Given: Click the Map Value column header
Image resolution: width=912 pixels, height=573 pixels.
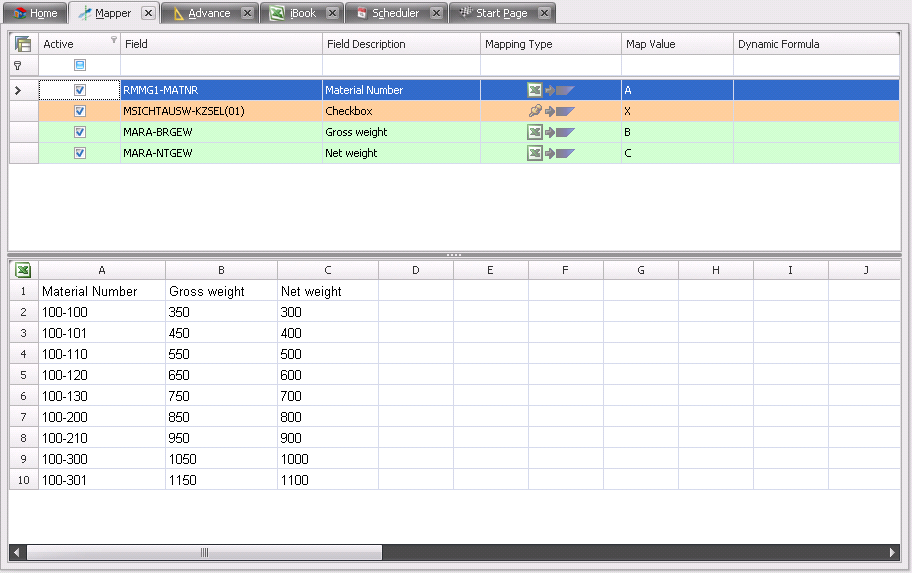Looking at the screenshot, I should tap(676, 44).
